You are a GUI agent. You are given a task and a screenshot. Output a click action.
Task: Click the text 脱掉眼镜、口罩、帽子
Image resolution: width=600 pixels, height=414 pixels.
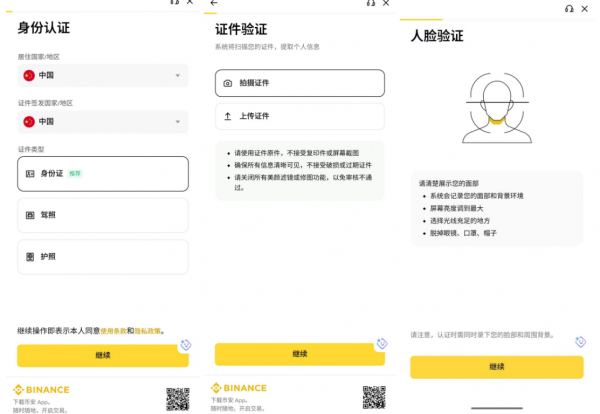click(x=463, y=233)
